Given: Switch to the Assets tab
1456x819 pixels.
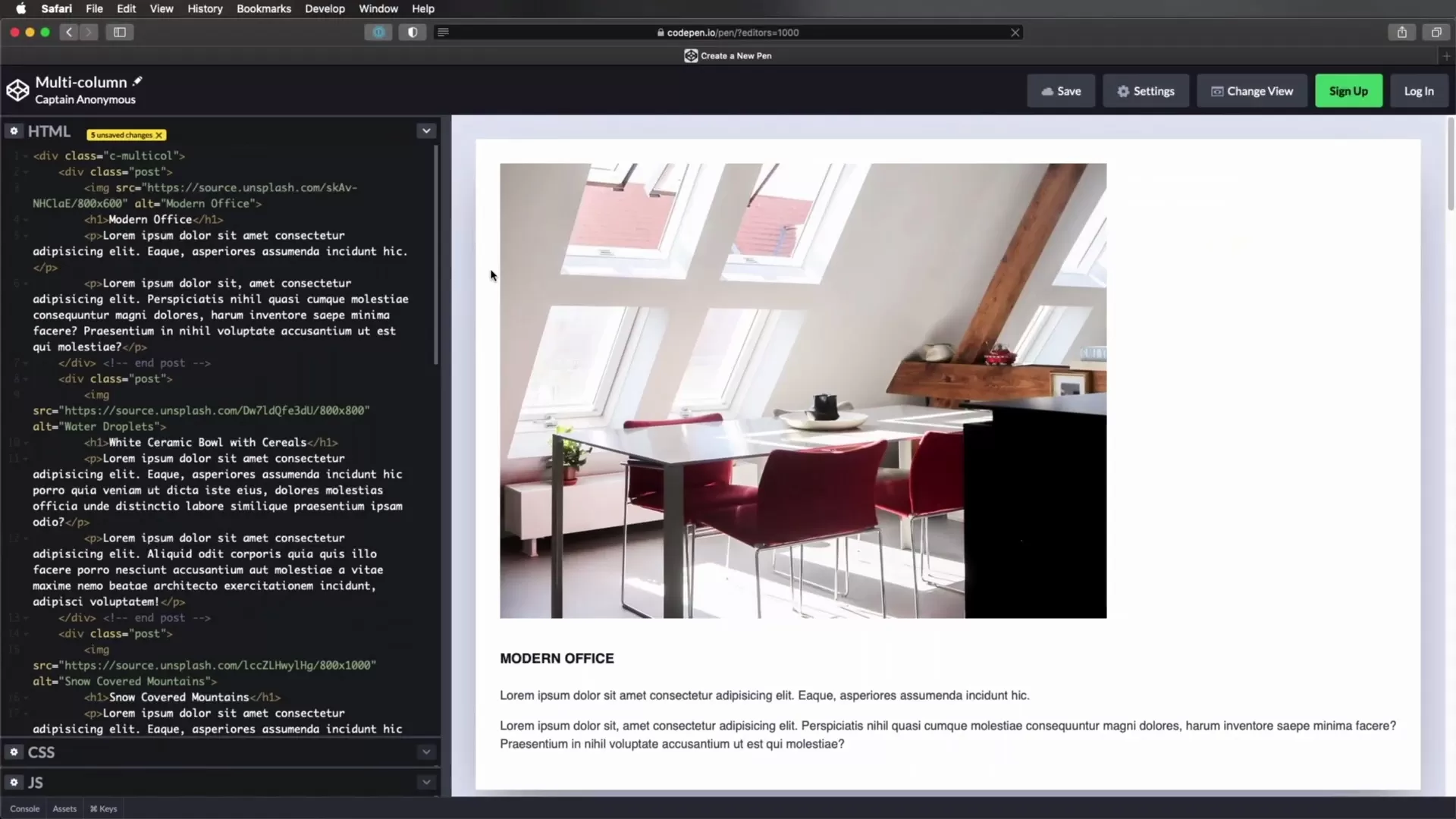Looking at the screenshot, I should (64, 808).
